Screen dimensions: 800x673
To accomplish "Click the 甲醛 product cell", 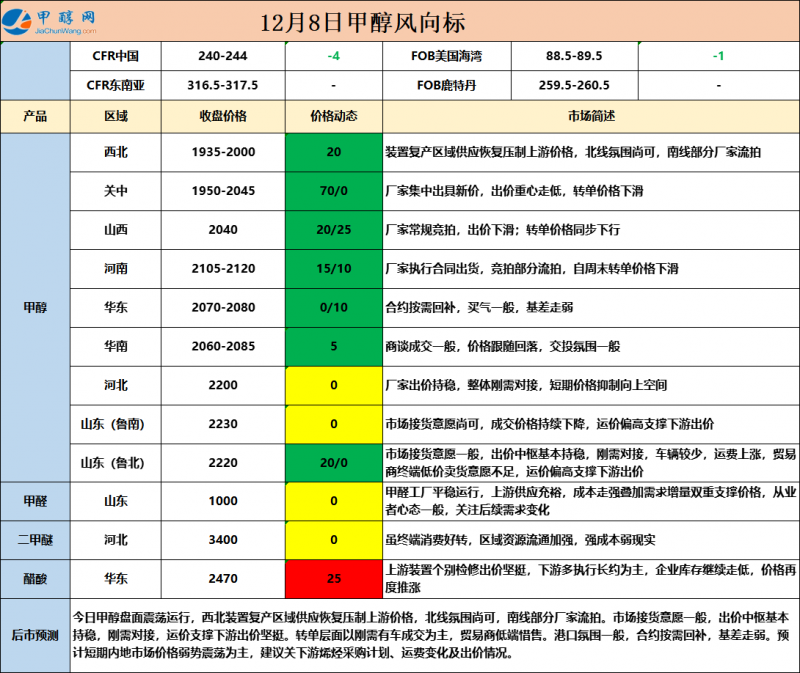I will [x=34, y=500].
